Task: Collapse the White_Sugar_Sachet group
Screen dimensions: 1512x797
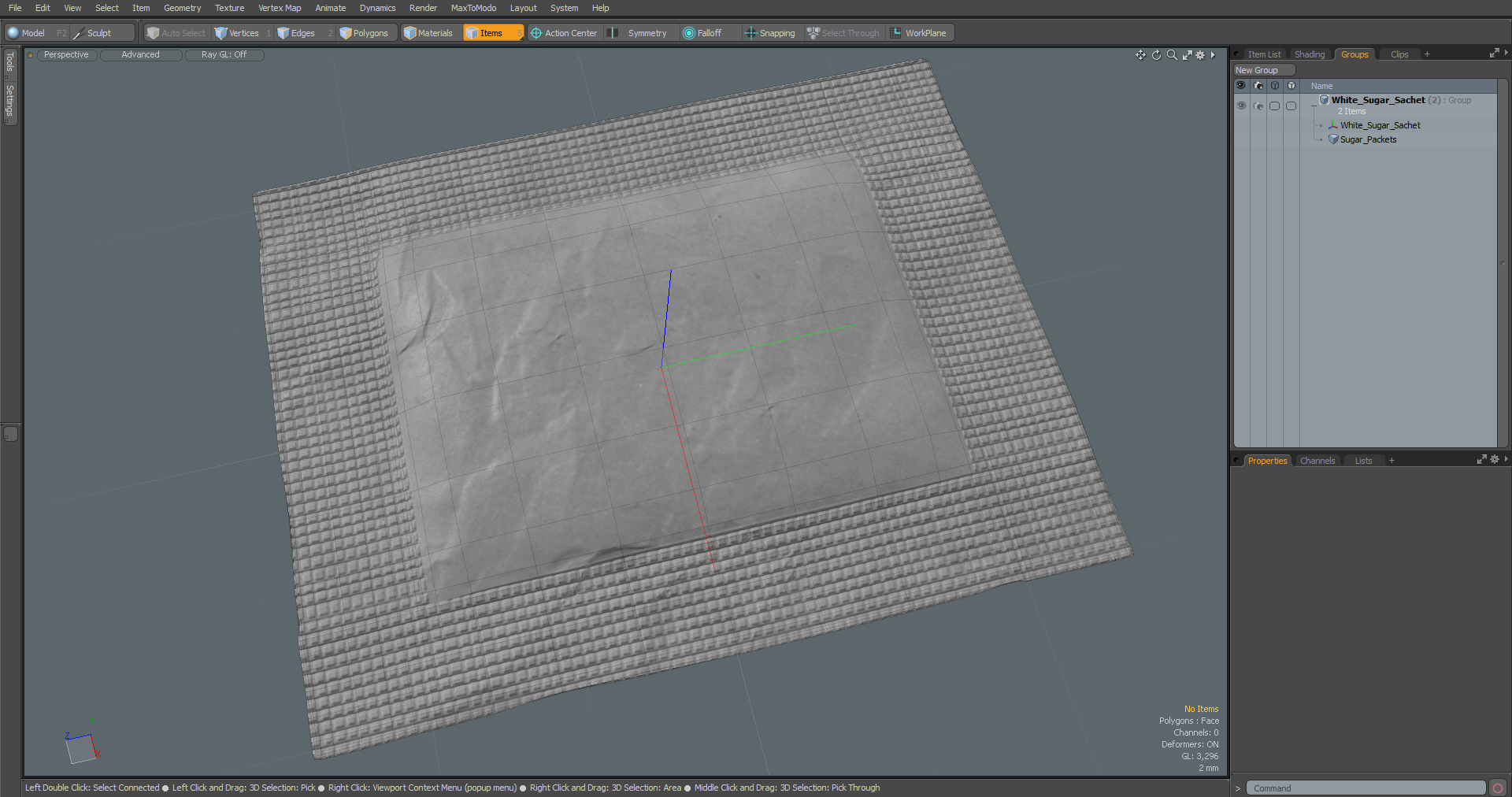Action: tap(1313, 106)
